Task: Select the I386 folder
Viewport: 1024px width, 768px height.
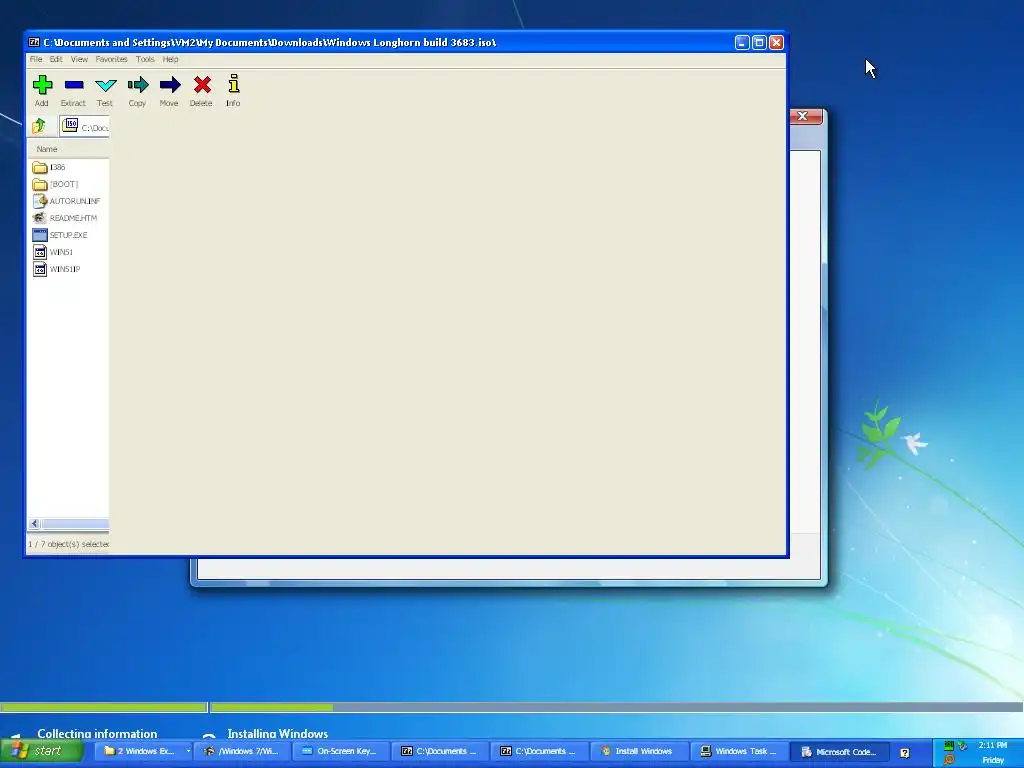Action: pyautogui.click(x=50, y=167)
